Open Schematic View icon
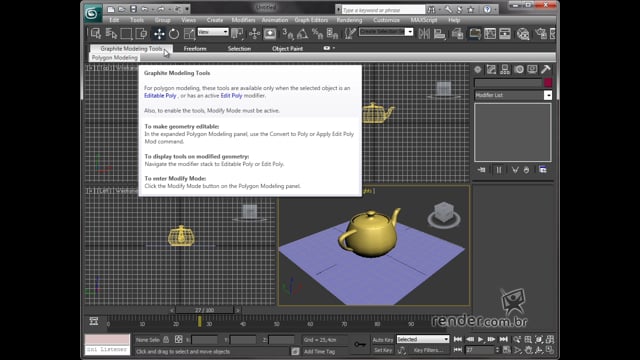Viewport: 640px width, 360px height. click(505, 33)
